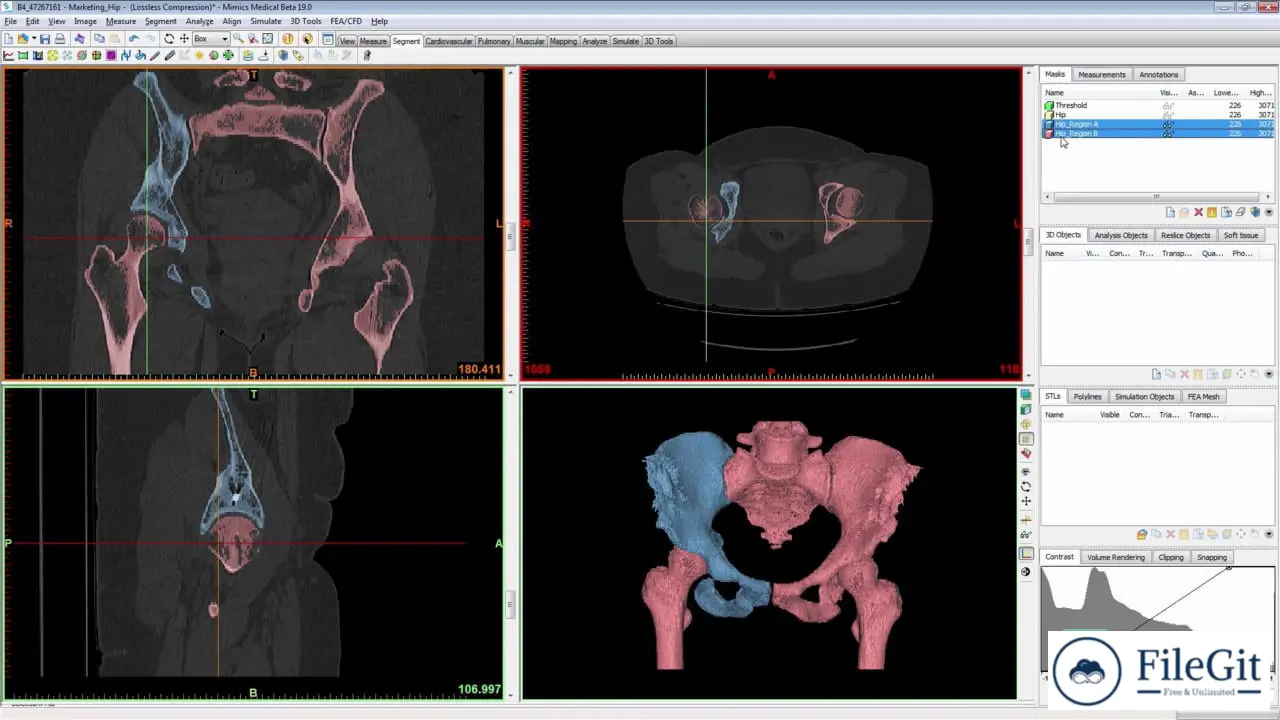The image size is (1280, 720).
Task: Open the FEA/CFD menu
Action: click(346, 21)
